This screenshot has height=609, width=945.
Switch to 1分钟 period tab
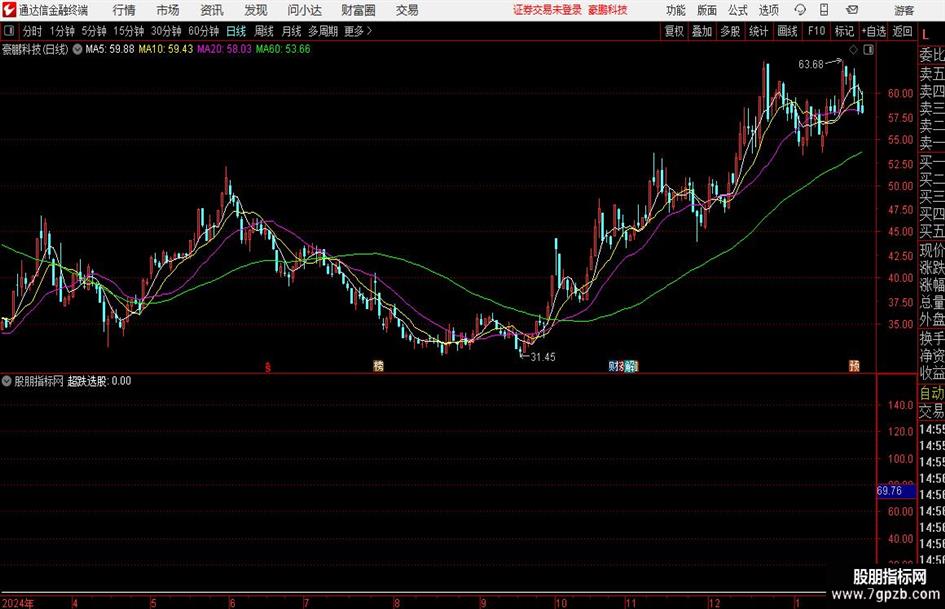click(x=61, y=31)
